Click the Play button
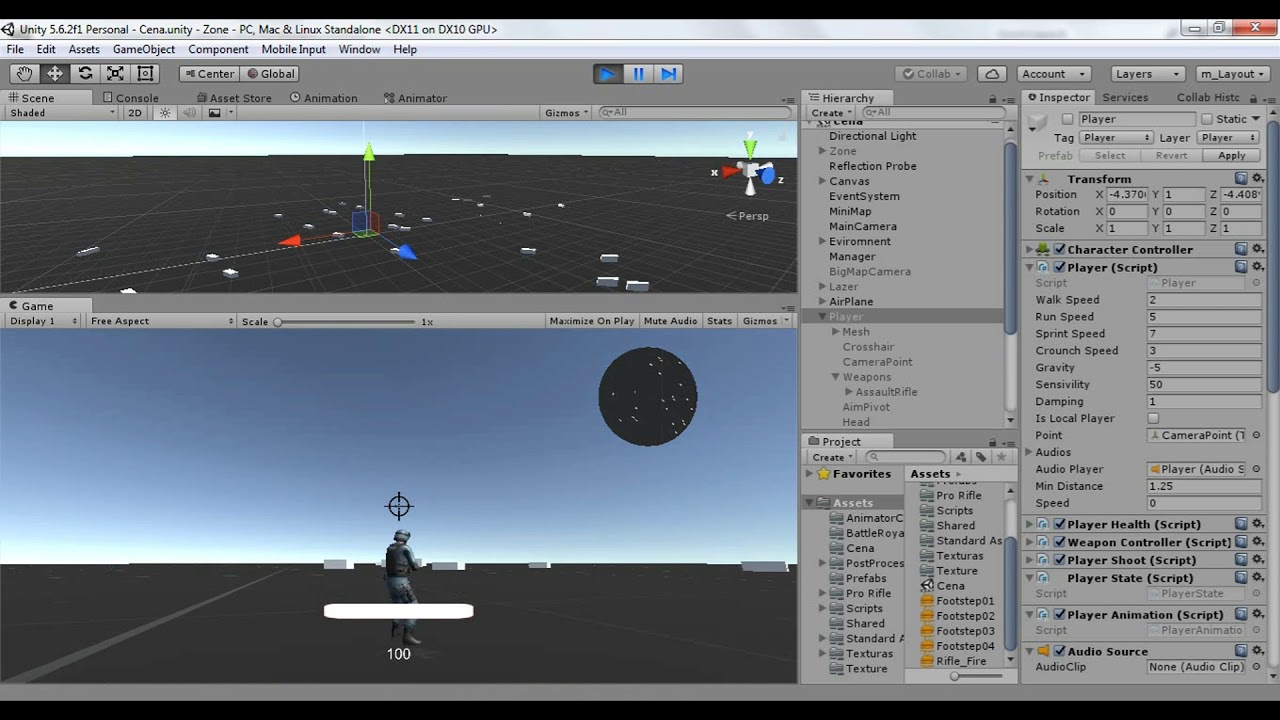Screen dimensions: 1280x720 (607, 73)
